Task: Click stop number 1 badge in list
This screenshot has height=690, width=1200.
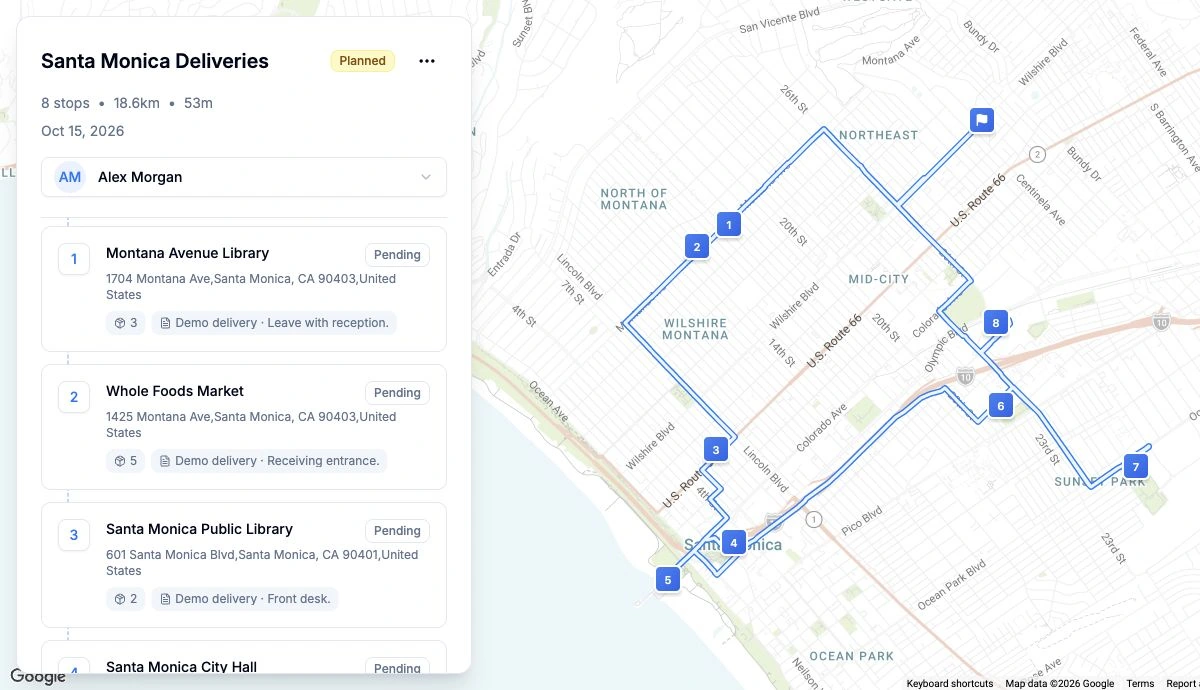Action: coord(74,260)
